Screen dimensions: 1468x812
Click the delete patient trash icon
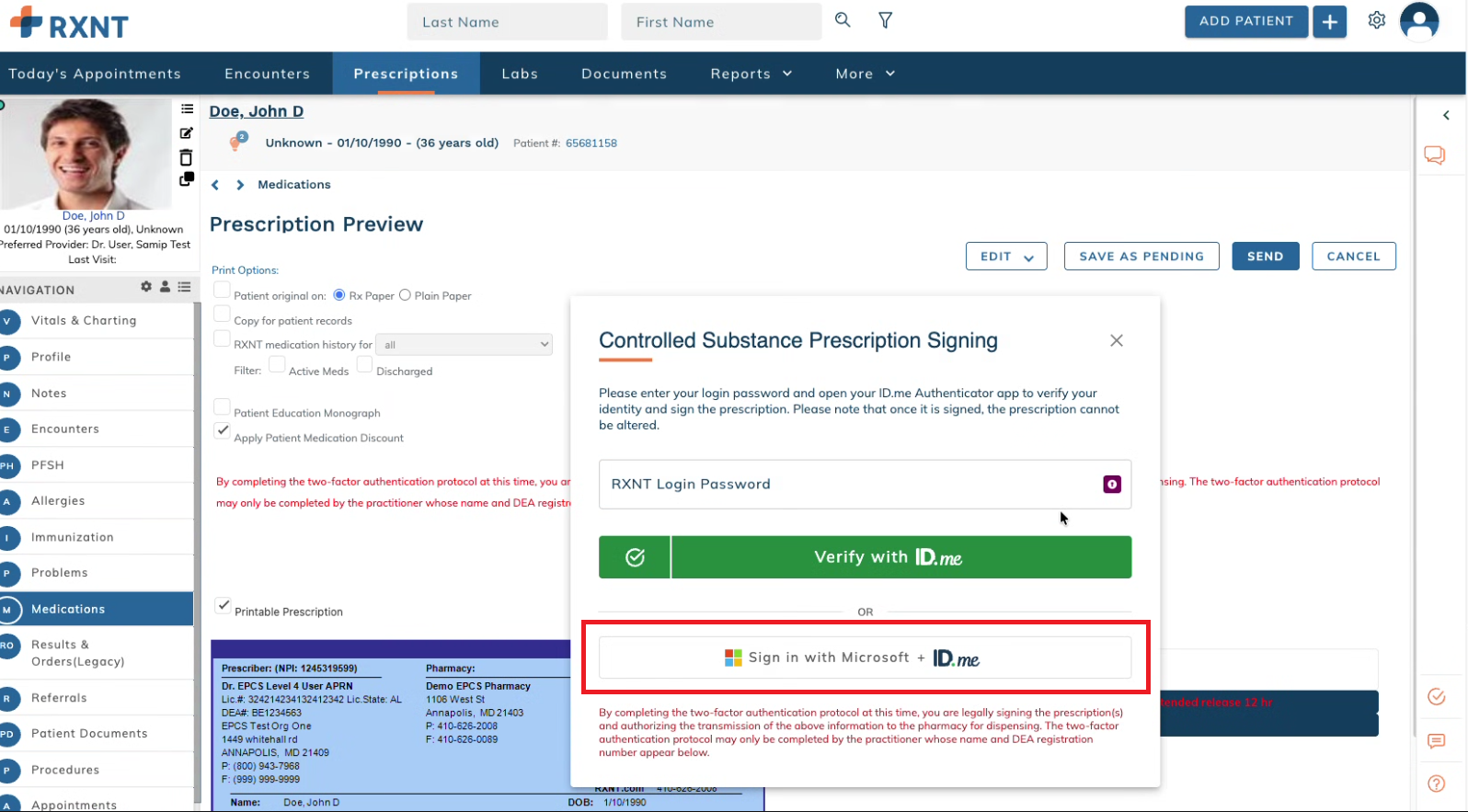click(x=186, y=157)
